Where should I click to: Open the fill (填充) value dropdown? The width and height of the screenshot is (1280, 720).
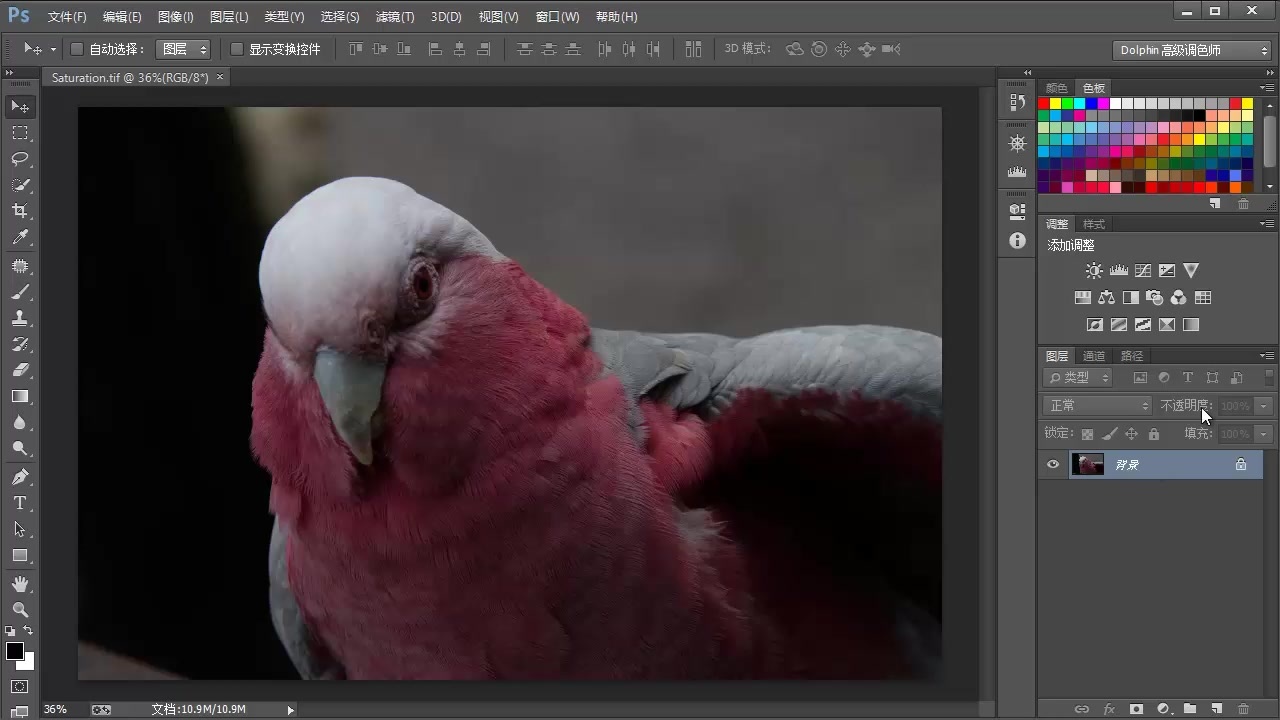[1264, 434]
